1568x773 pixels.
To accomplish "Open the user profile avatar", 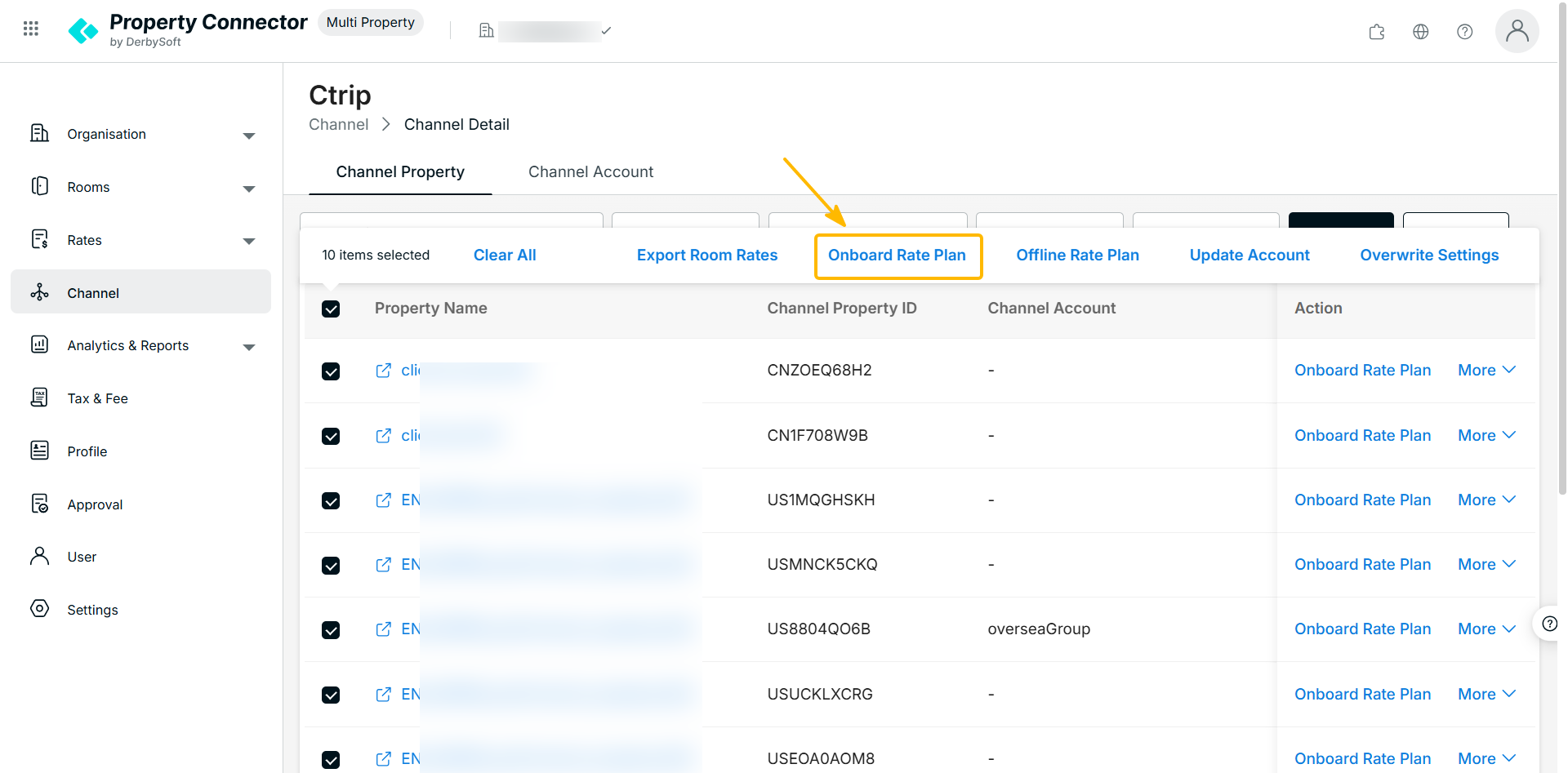I will 1517,31.
